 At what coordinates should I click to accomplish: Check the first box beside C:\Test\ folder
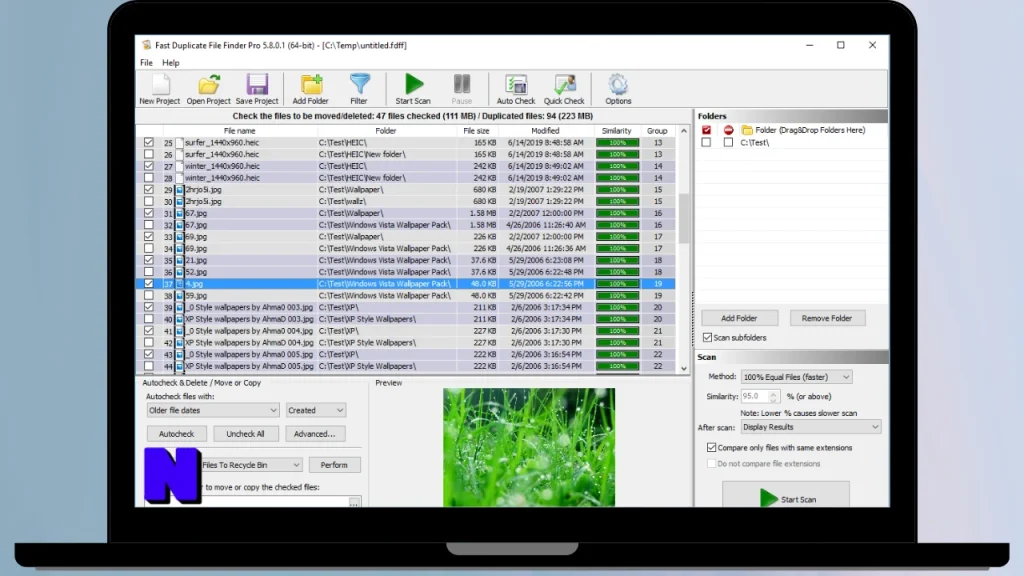[706, 142]
